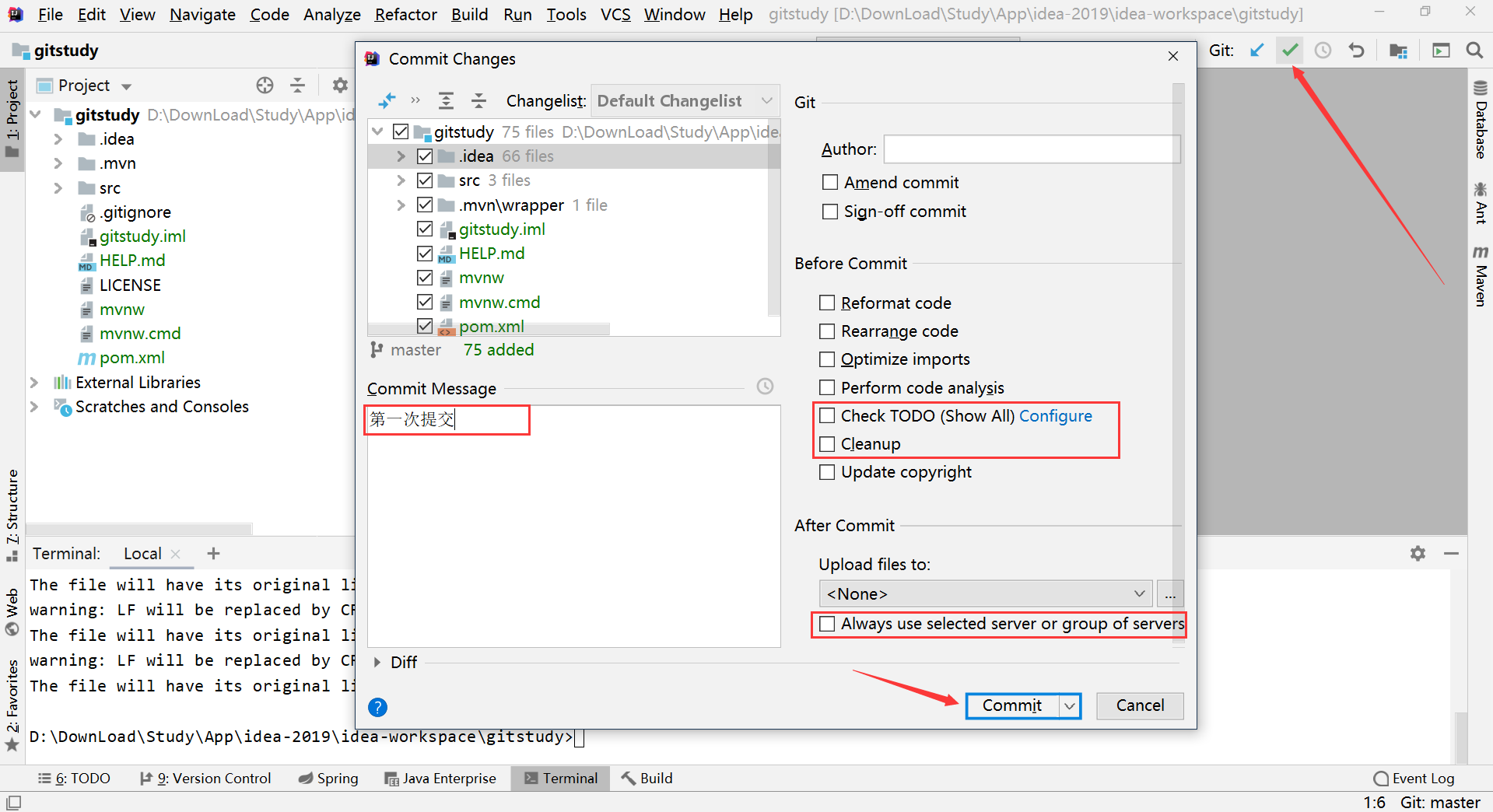Click the blue help question mark icon
Screen dimensions: 1493x812
377,707
